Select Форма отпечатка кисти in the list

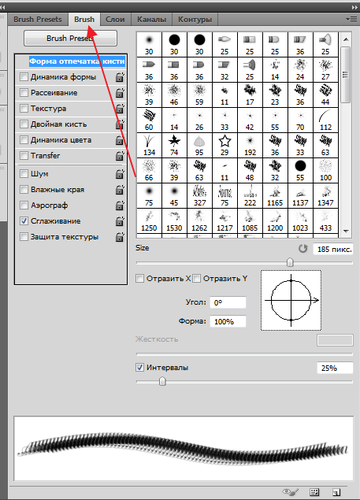pyautogui.click(x=77, y=61)
